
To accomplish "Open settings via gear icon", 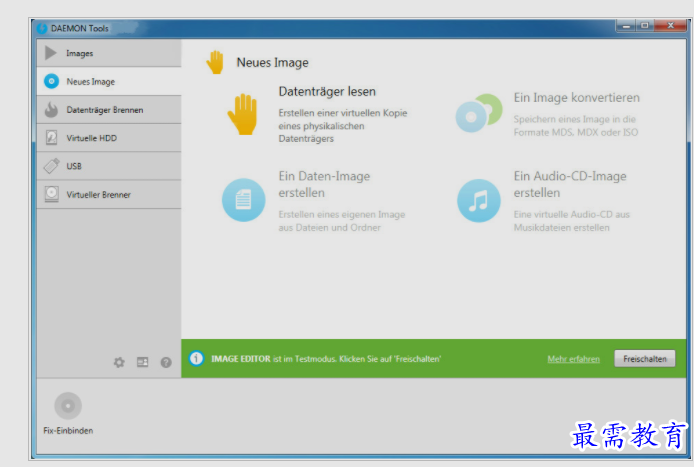I will pyautogui.click(x=119, y=363).
